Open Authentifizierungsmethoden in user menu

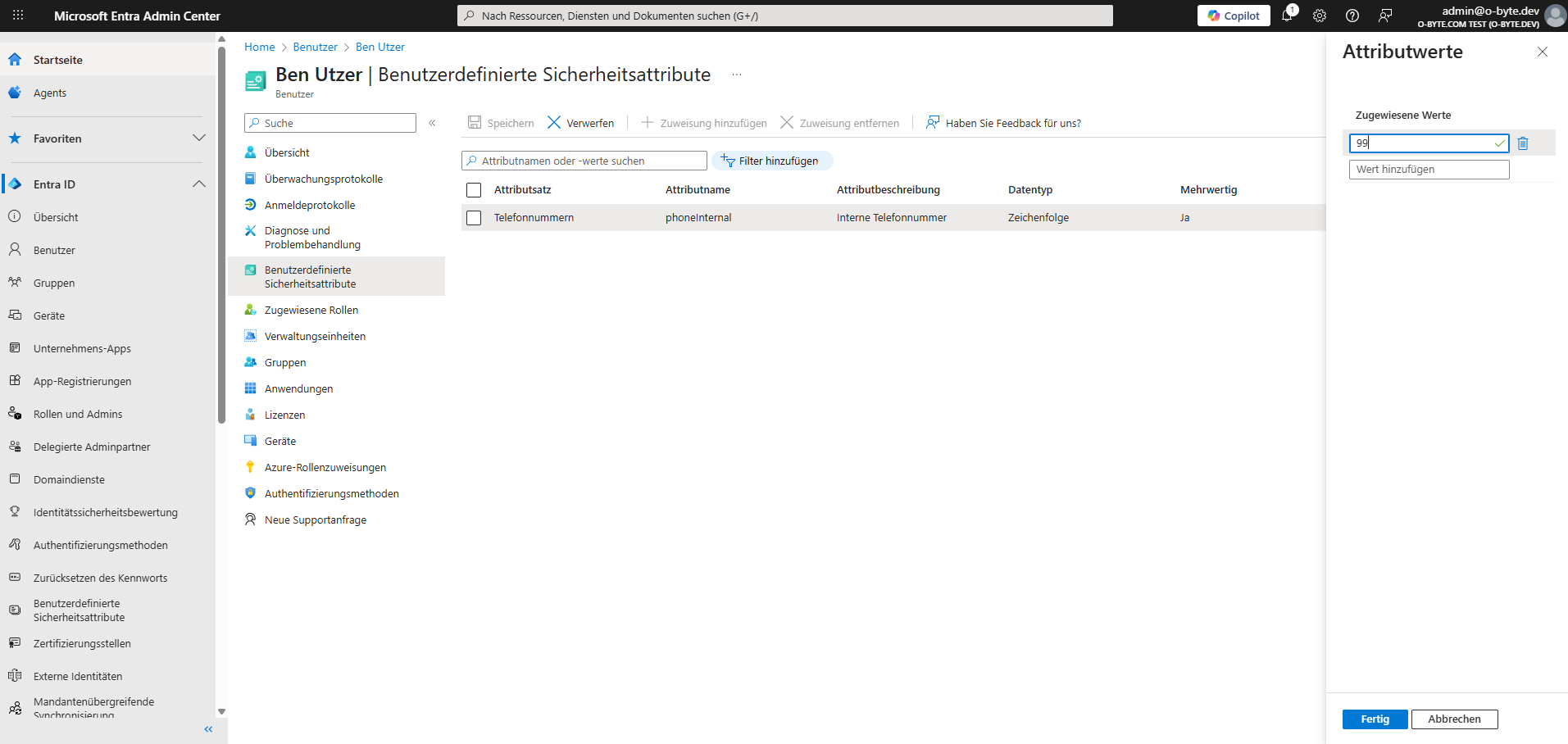coord(331,494)
